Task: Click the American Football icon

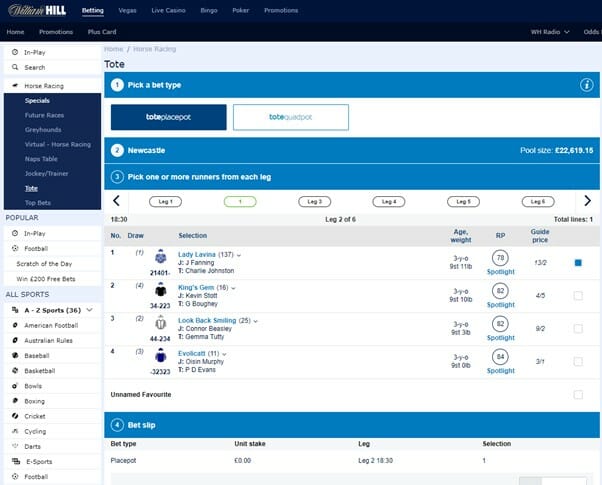Action: pyautogui.click(x=15, y=325)
